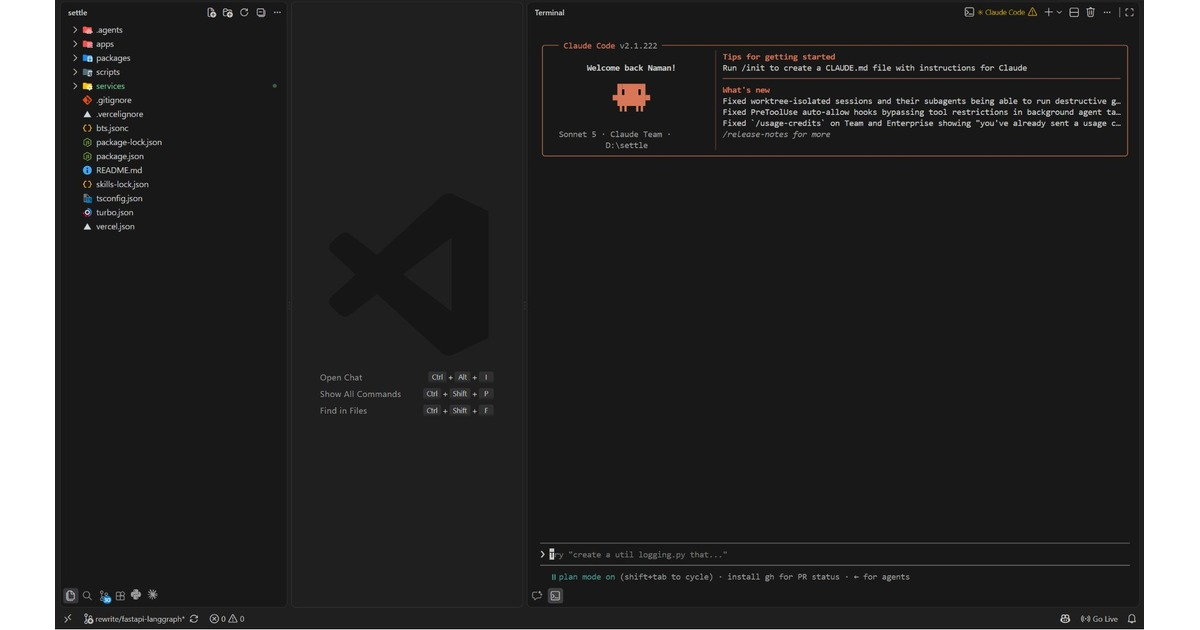This screenshot has height=630, width=1200.
Task: Click the Claude Code prompt input line
Action: pos(834,554)
